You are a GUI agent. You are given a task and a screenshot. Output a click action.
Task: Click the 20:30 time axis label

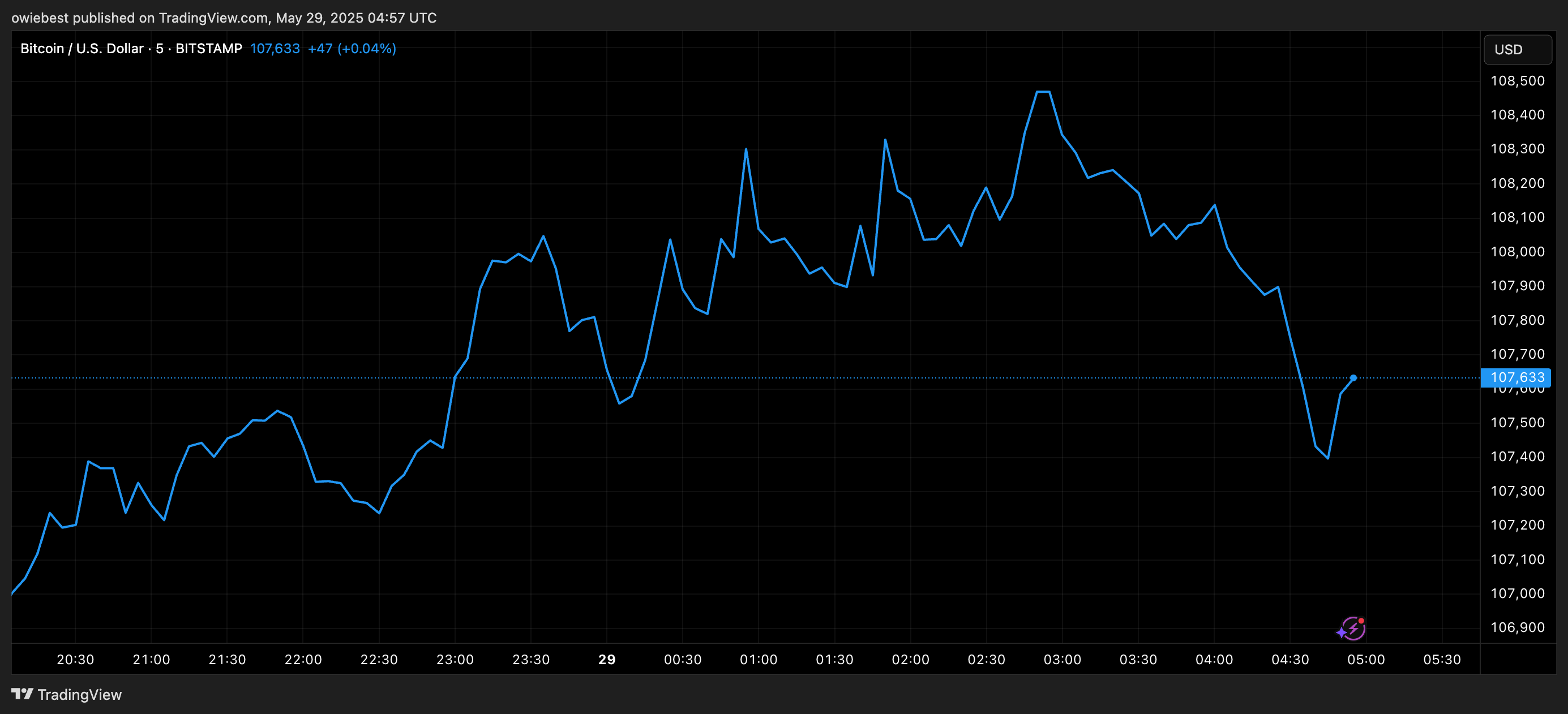(x=75, y=660)
